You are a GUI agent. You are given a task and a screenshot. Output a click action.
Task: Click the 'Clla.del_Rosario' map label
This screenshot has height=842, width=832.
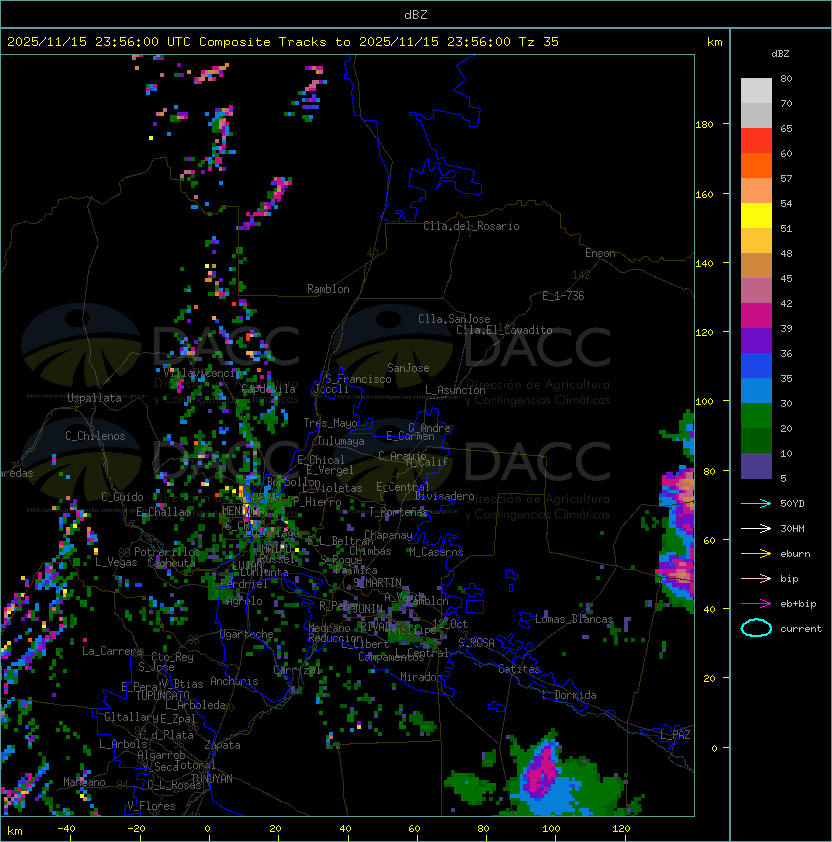[x=471, y=226]
